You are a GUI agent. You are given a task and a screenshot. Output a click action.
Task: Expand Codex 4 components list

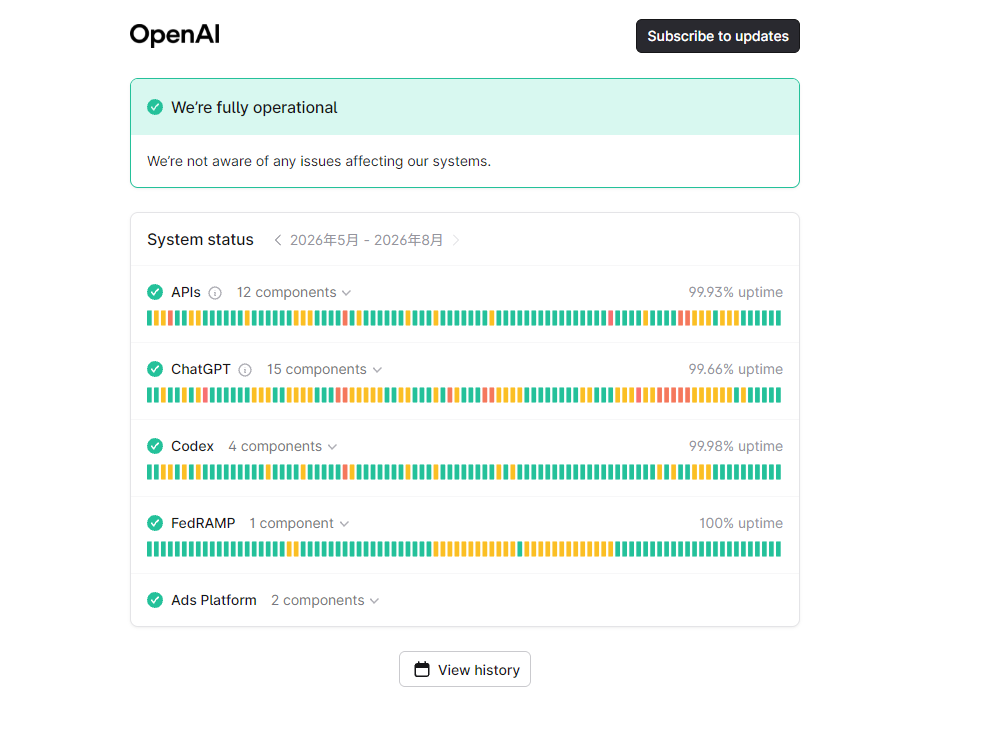click(x=282, y=446)
